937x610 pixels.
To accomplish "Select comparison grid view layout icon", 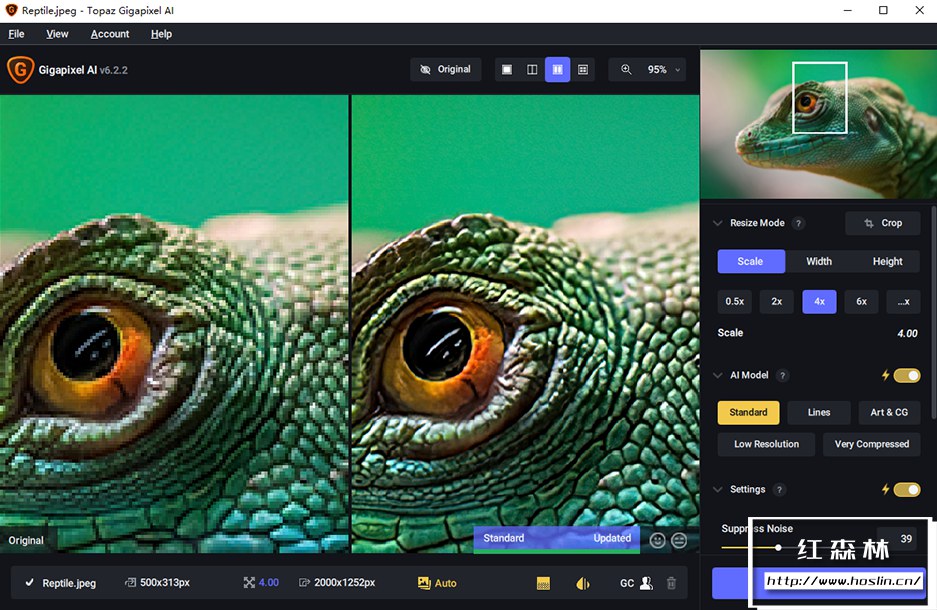I will coord(583,69).
